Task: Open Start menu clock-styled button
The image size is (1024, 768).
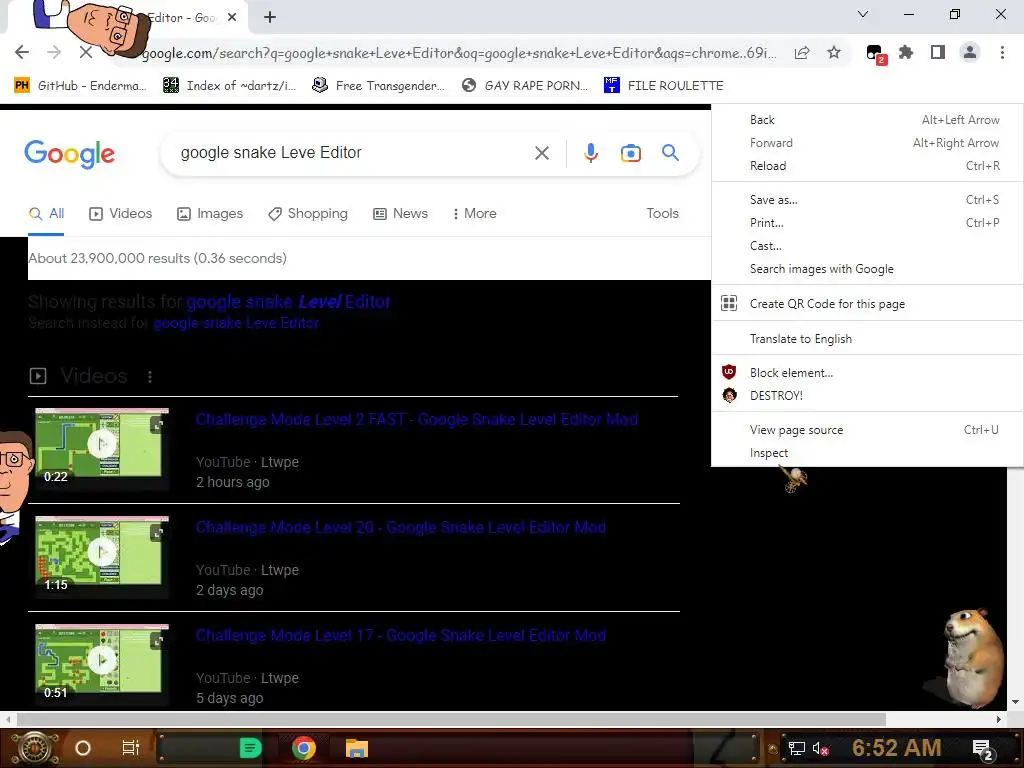Action: click(x=35, y=748)
